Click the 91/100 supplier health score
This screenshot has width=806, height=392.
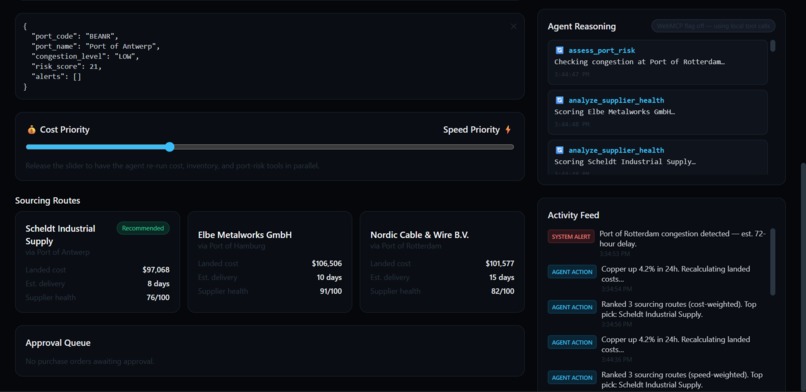point(331,291)
